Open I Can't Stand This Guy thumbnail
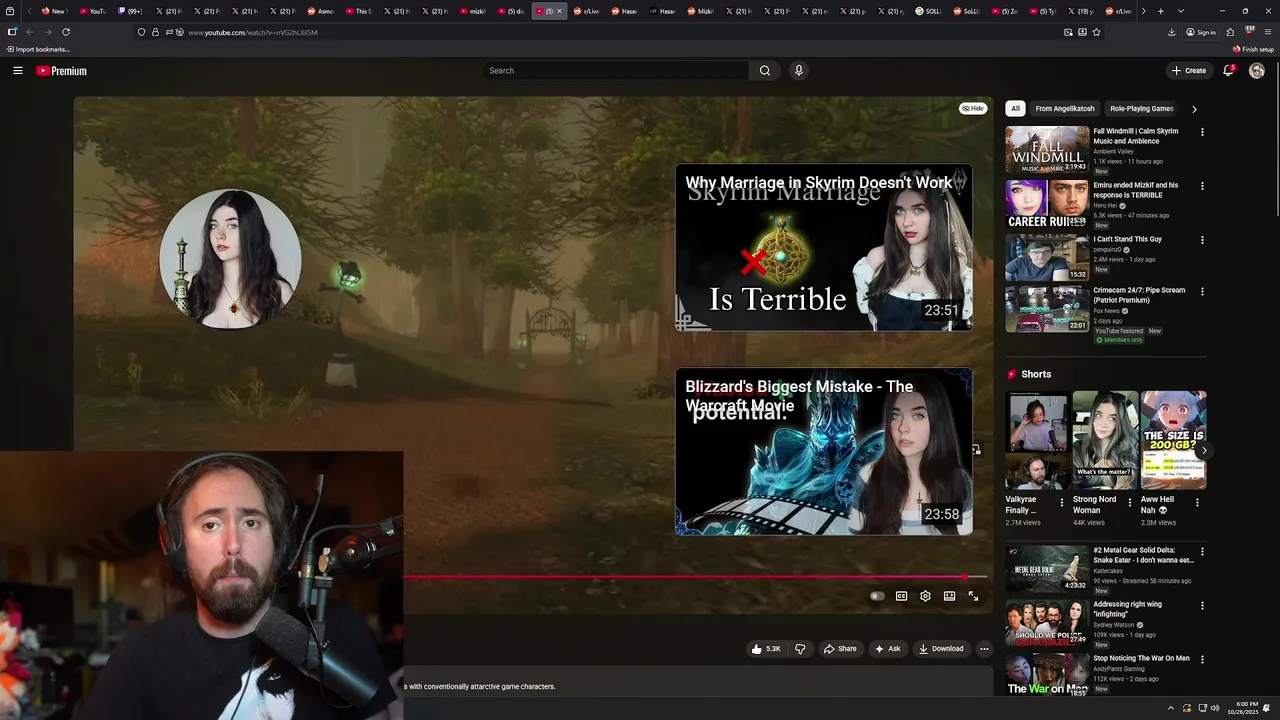 pos(1047,257)
